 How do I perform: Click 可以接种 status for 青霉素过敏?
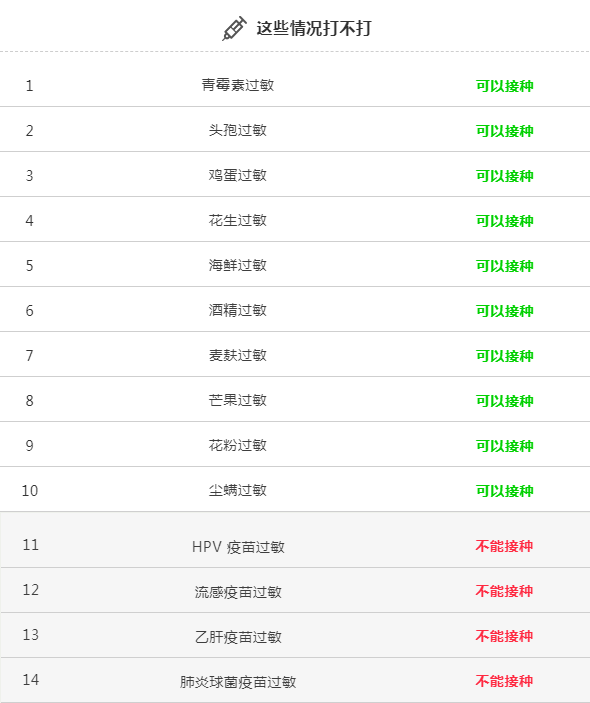pos(504,86)
